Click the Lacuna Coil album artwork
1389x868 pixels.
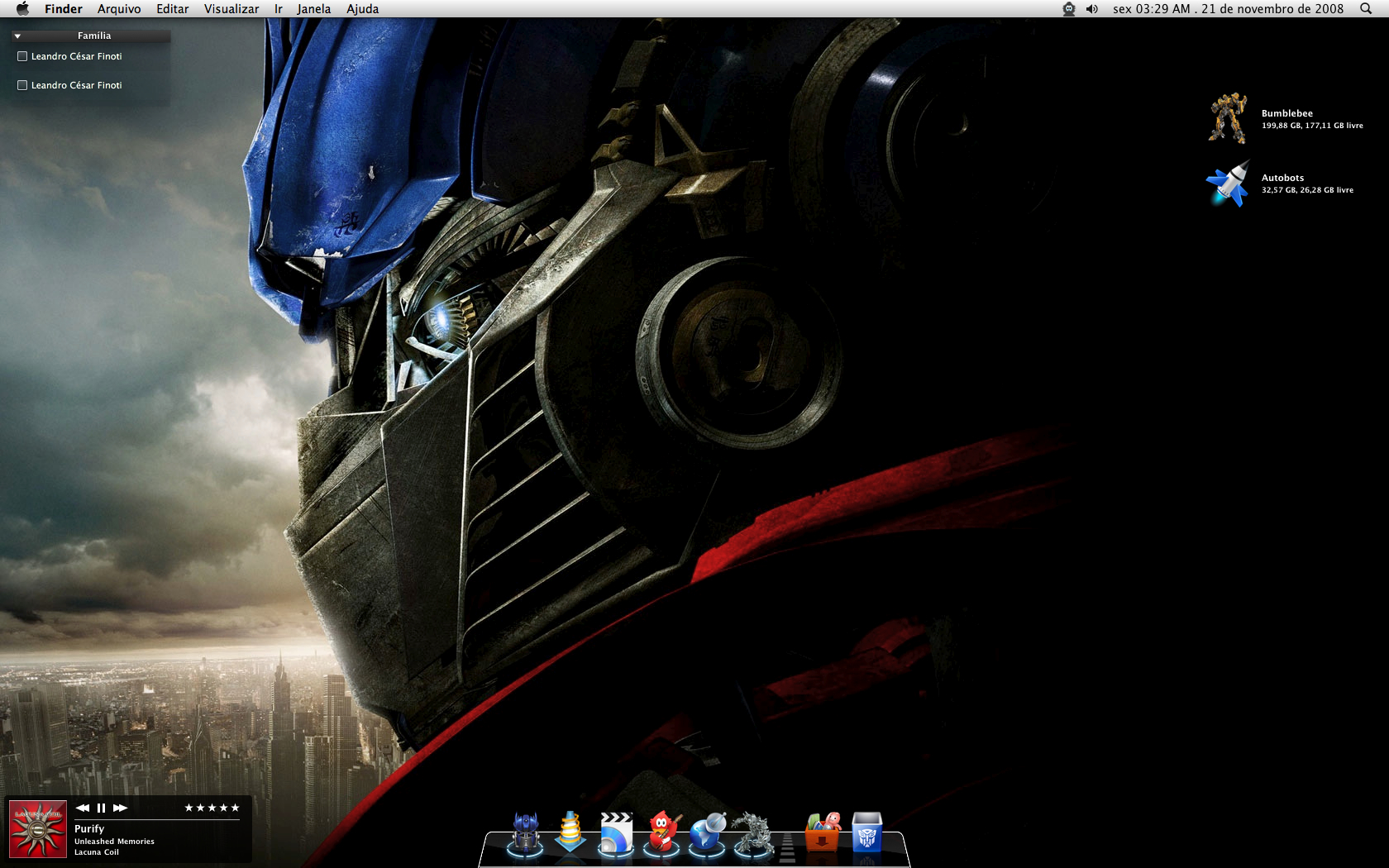click(38, 829)
